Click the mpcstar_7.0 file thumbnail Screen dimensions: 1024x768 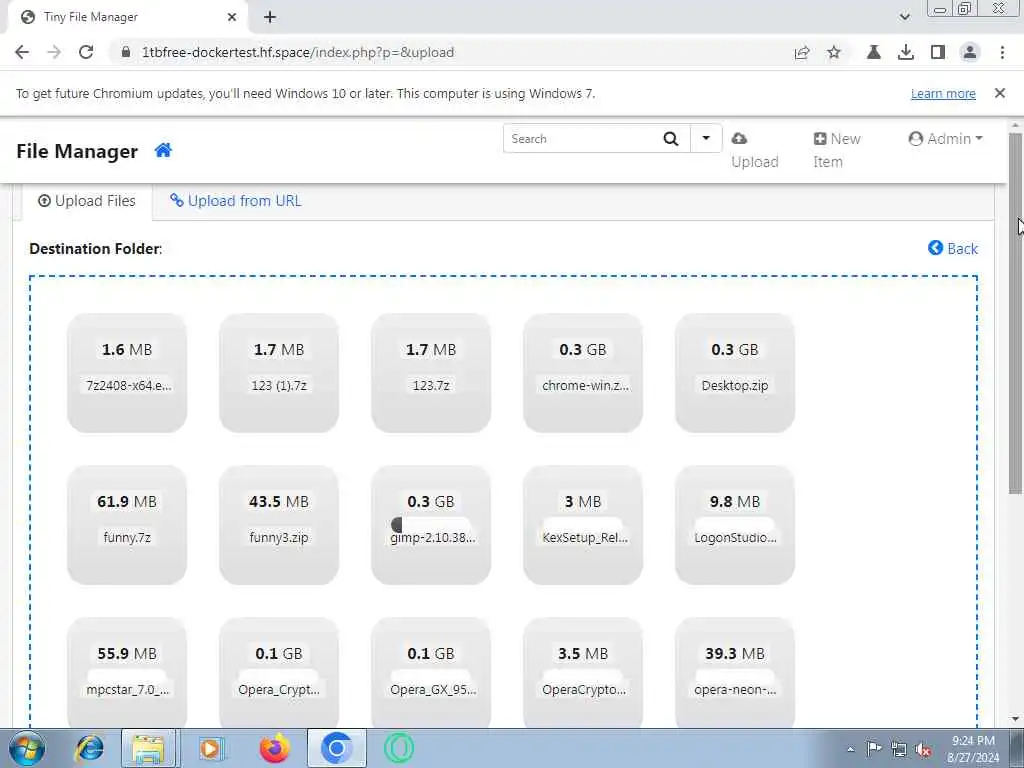tap(127, 673)
